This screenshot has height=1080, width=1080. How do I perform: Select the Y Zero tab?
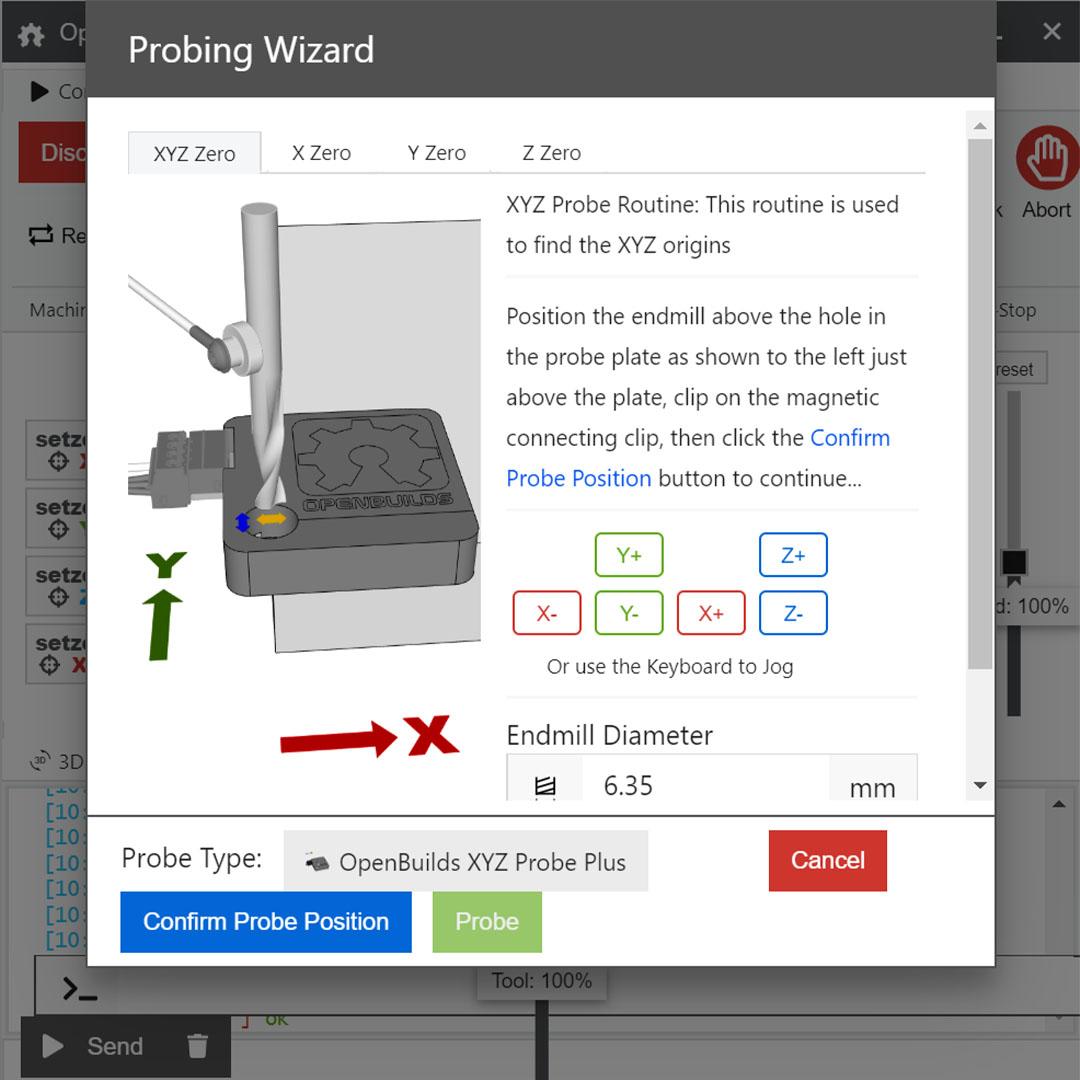(x=436, y=152)
